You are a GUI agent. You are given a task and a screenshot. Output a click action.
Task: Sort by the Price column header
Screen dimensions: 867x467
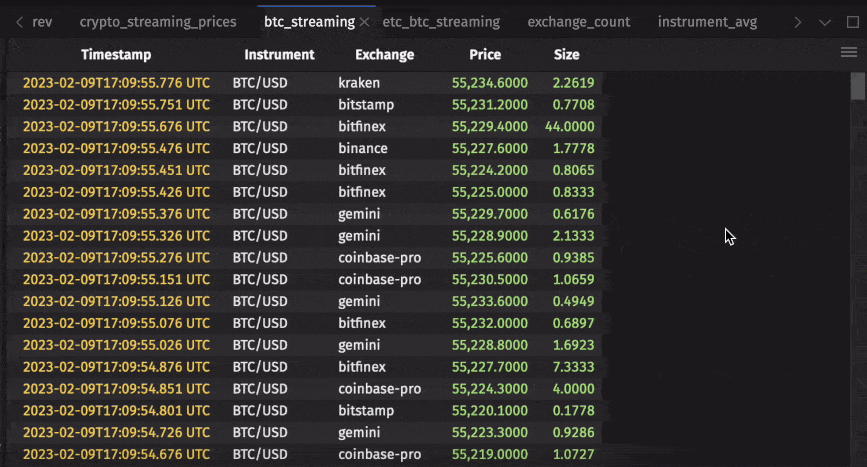[x=485, y=55]
